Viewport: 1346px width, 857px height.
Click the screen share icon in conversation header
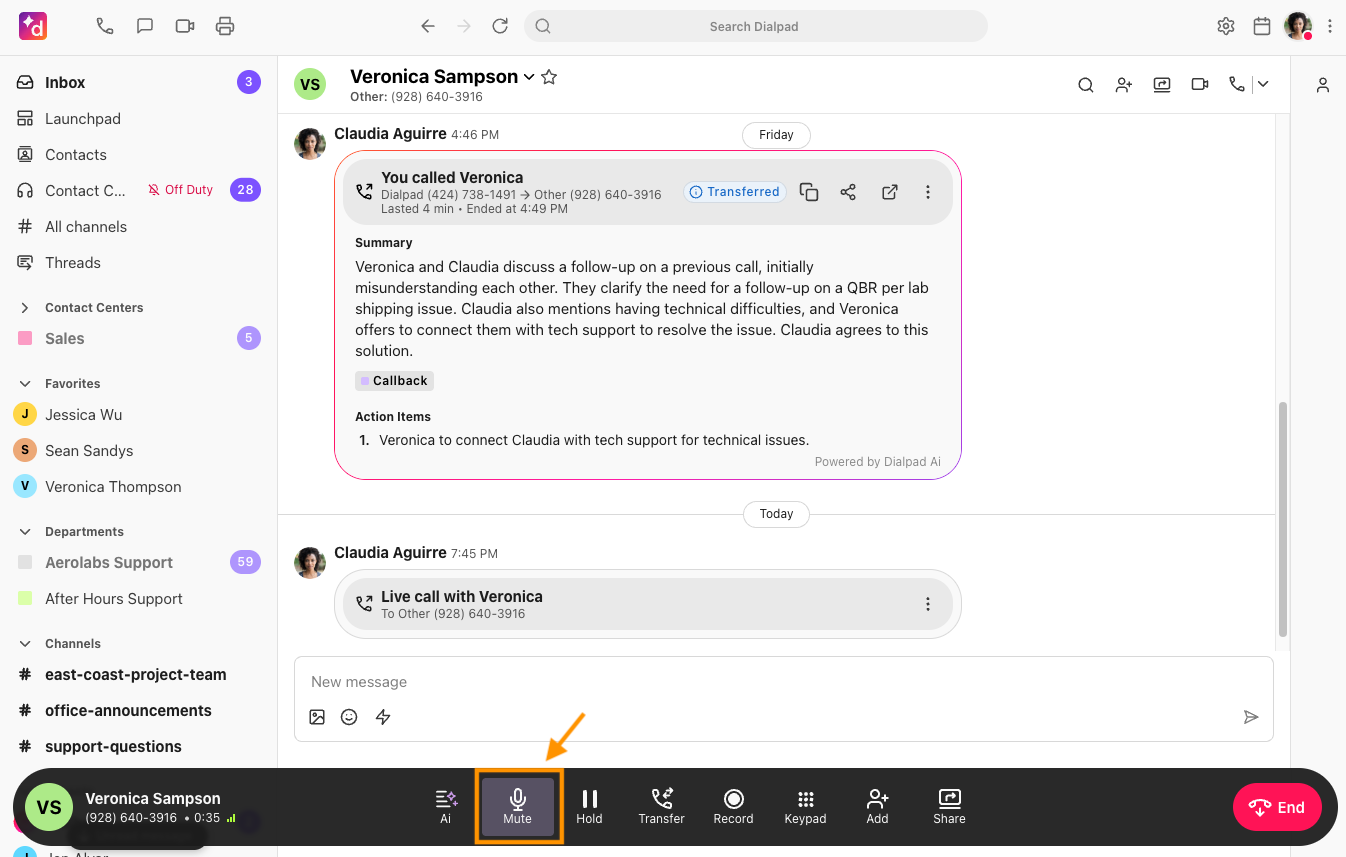1162,85
